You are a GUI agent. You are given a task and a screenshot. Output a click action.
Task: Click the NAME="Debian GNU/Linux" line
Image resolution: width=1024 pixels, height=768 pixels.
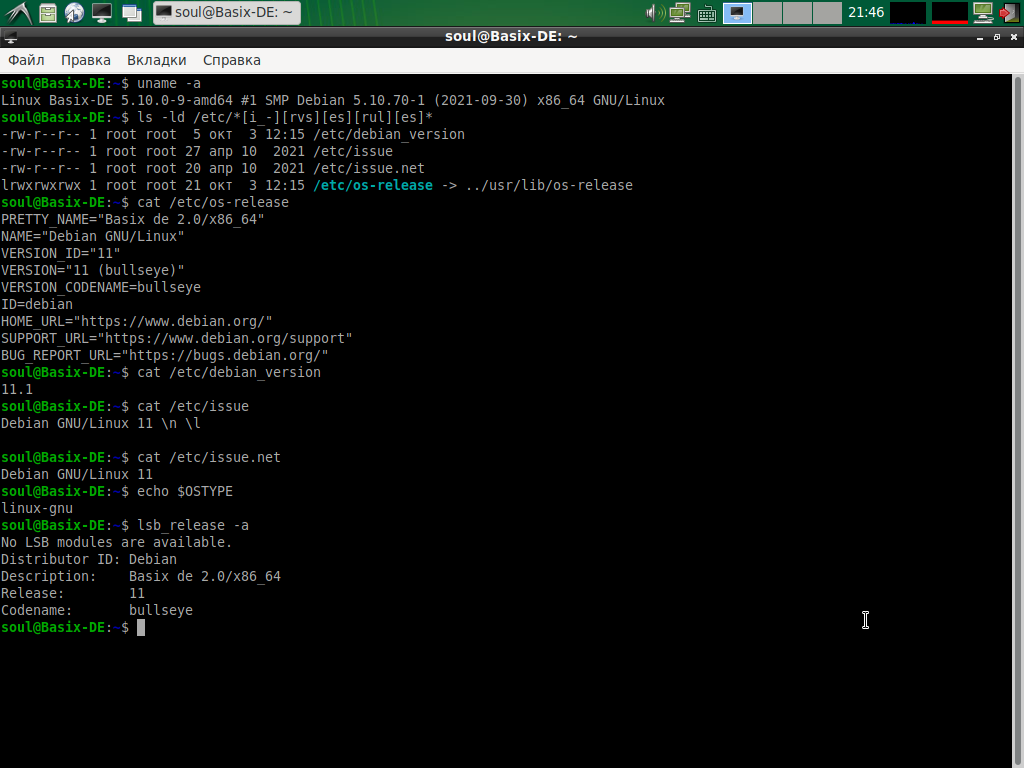pyautogui.click(x=93, y=236)
